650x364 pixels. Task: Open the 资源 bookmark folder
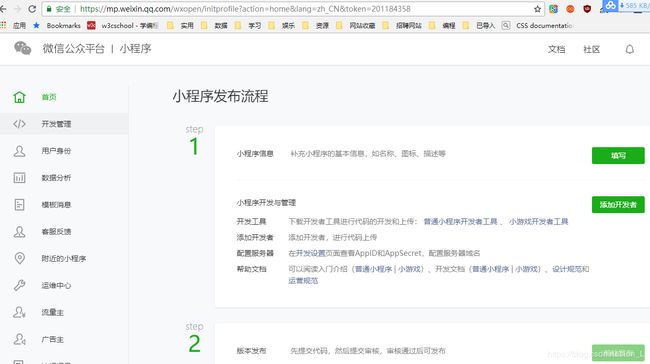(315, 25)
